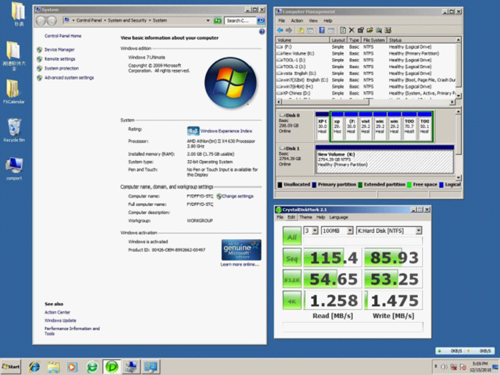Open Action Center under See also
The image size is (500, 375).
57,312
